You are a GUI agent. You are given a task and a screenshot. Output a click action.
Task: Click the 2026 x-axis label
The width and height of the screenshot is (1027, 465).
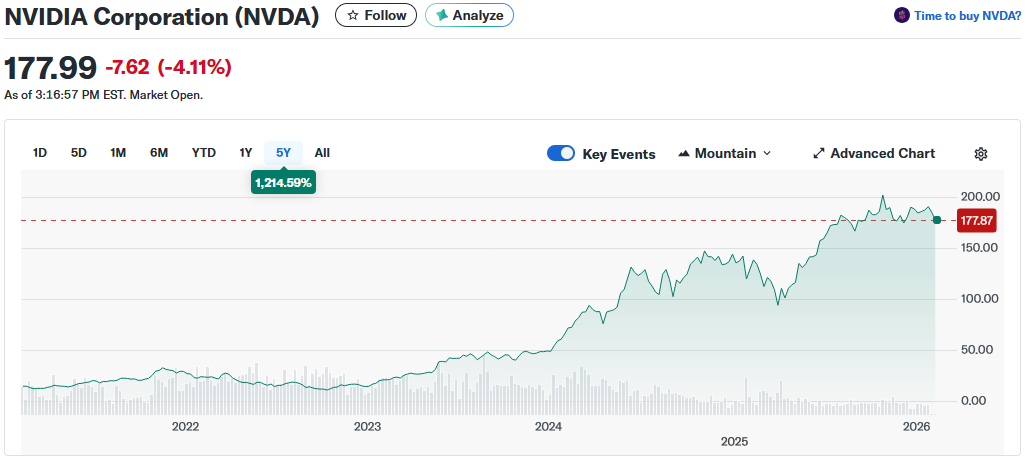(x=917, y=427)
